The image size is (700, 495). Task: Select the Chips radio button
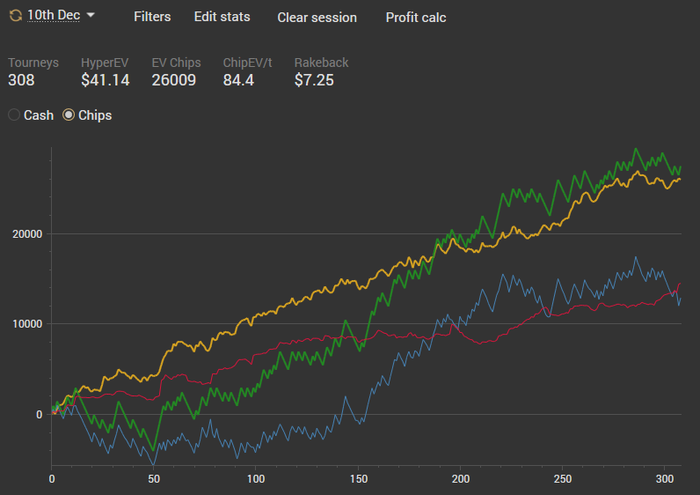(x=69, y=115)
